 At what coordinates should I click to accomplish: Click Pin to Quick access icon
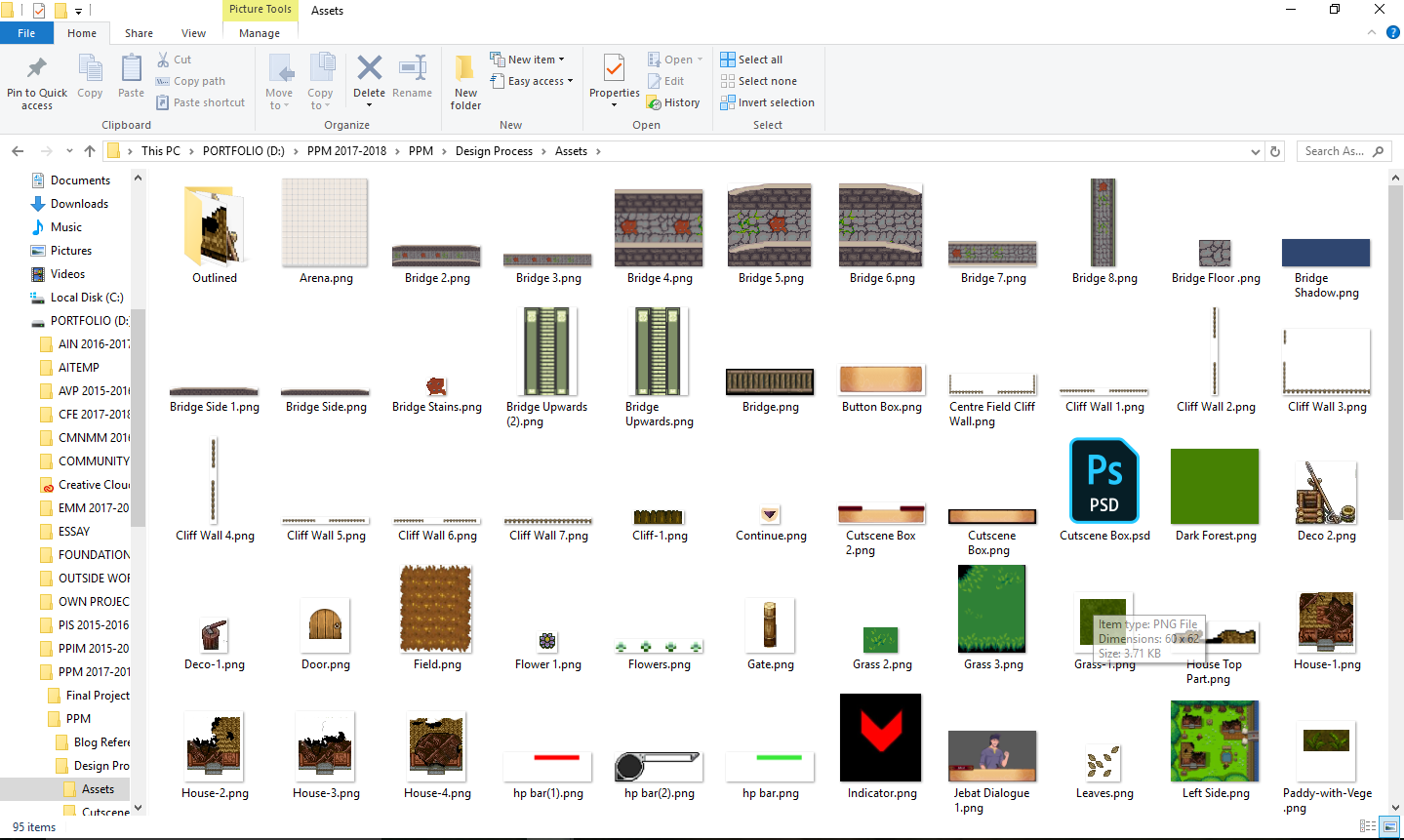click(x=36, y=68)
